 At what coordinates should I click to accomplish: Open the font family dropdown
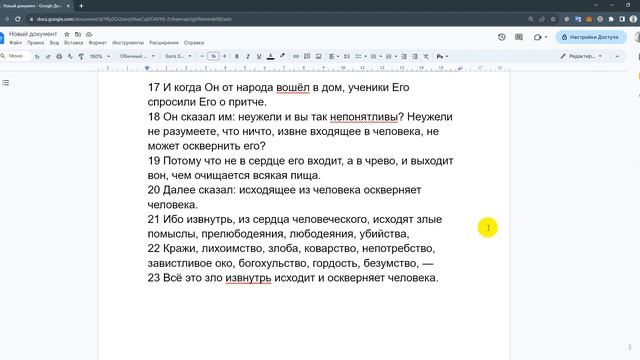point(178,56)
